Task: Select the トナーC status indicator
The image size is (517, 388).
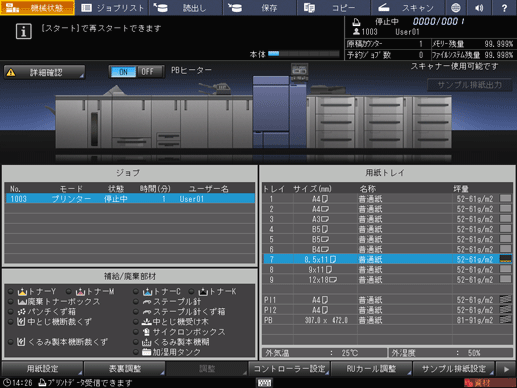Action: point(135,291)
